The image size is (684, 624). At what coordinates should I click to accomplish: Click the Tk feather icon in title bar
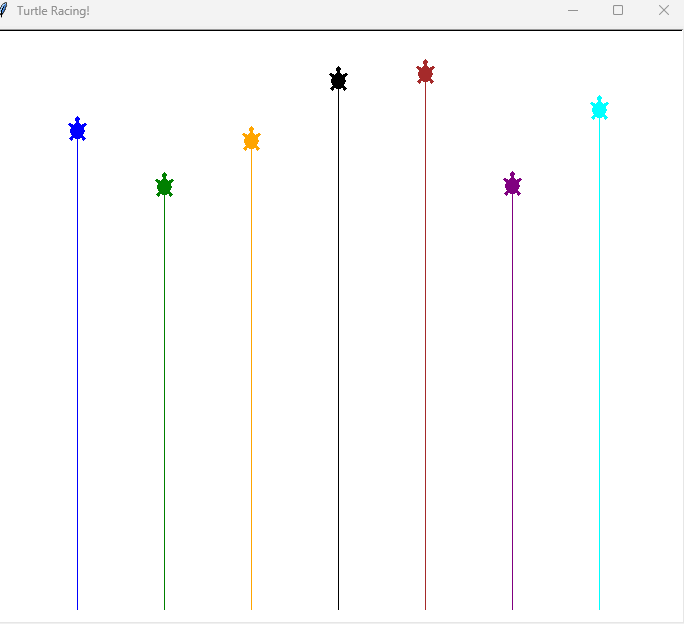click(x=4, y=10)
